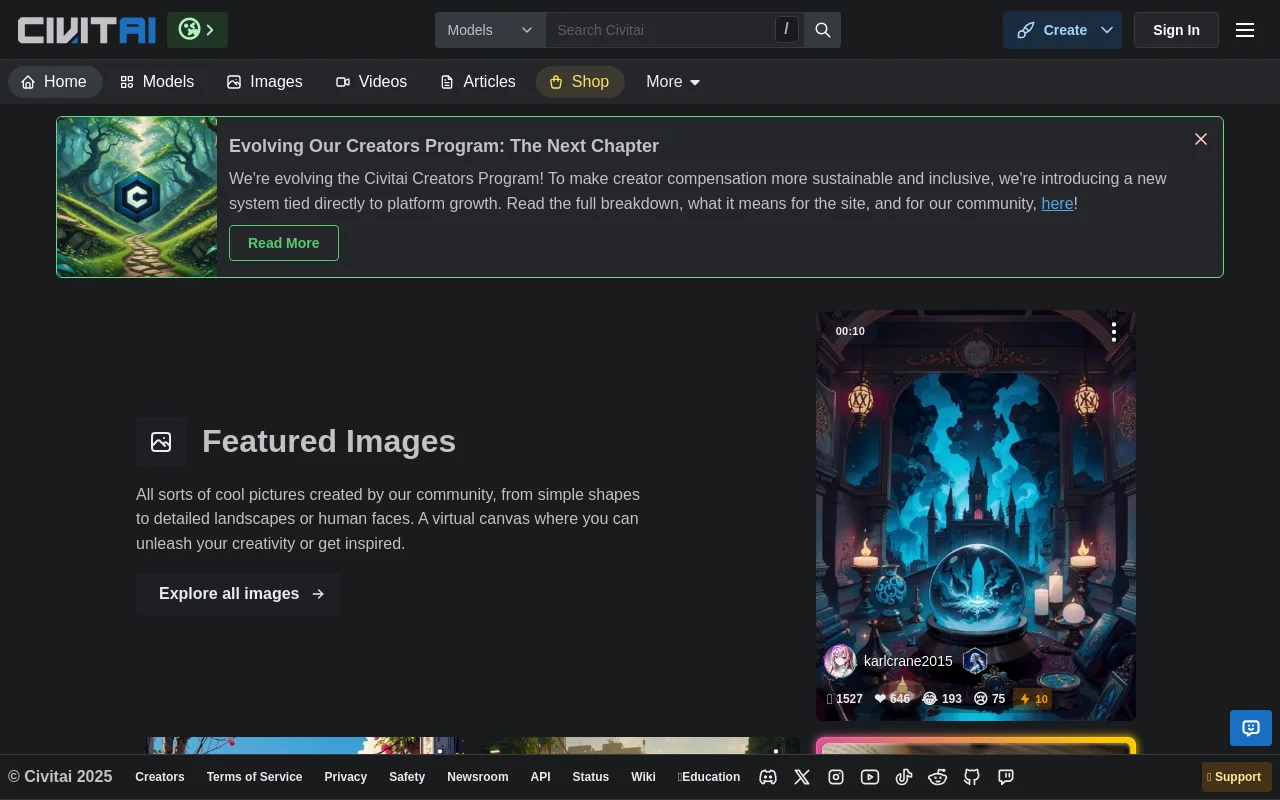The width and height of the screenshot is (1280, 800).
Task: Toggle the laughing reaction showing 193
Action: click(x=942, y=699)
